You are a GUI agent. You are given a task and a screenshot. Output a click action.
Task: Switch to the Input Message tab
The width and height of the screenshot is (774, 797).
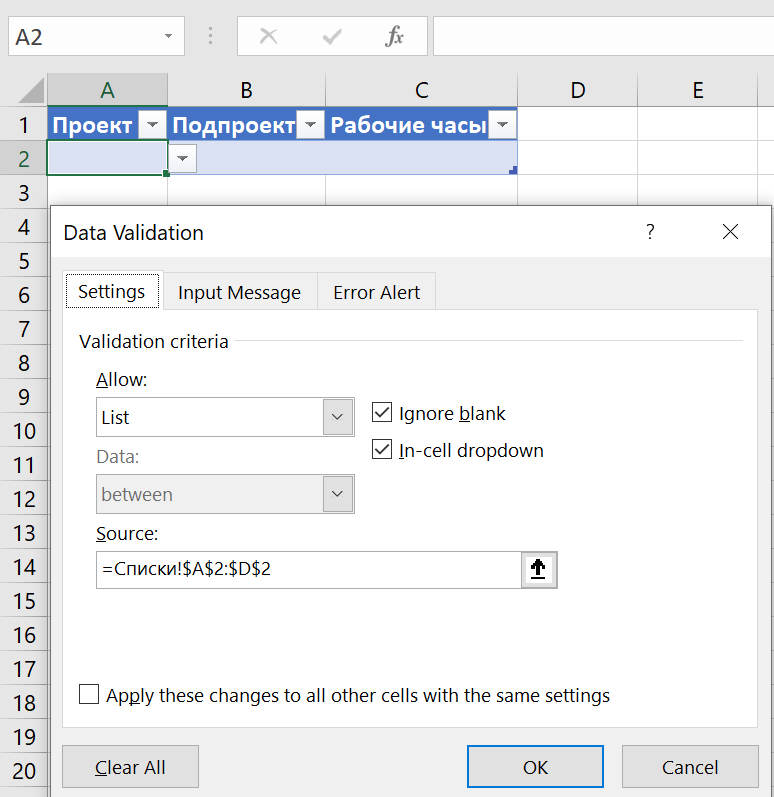pyautogui.click(x=239, y=292)
